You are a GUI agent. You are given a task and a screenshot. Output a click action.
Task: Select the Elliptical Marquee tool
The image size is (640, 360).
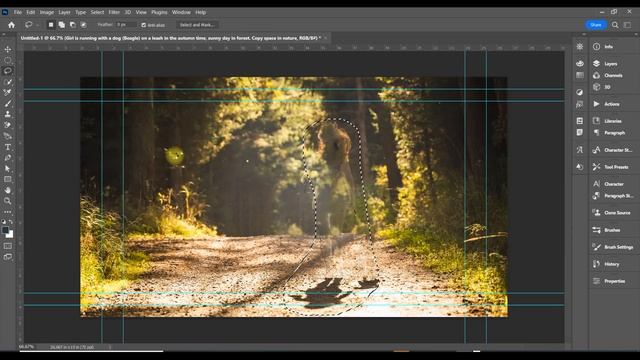(x=8, y=60)
